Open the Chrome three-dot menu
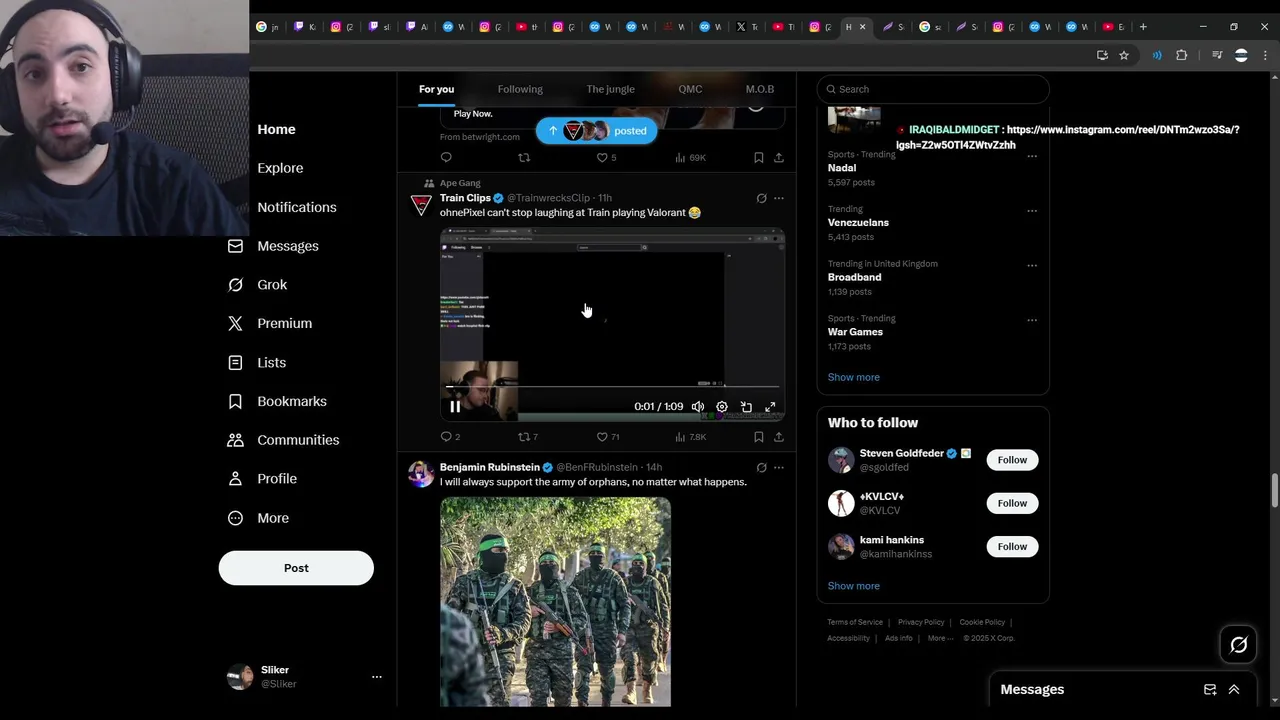The width and height of the screenshot is (1280, 720). point(1265,55)
